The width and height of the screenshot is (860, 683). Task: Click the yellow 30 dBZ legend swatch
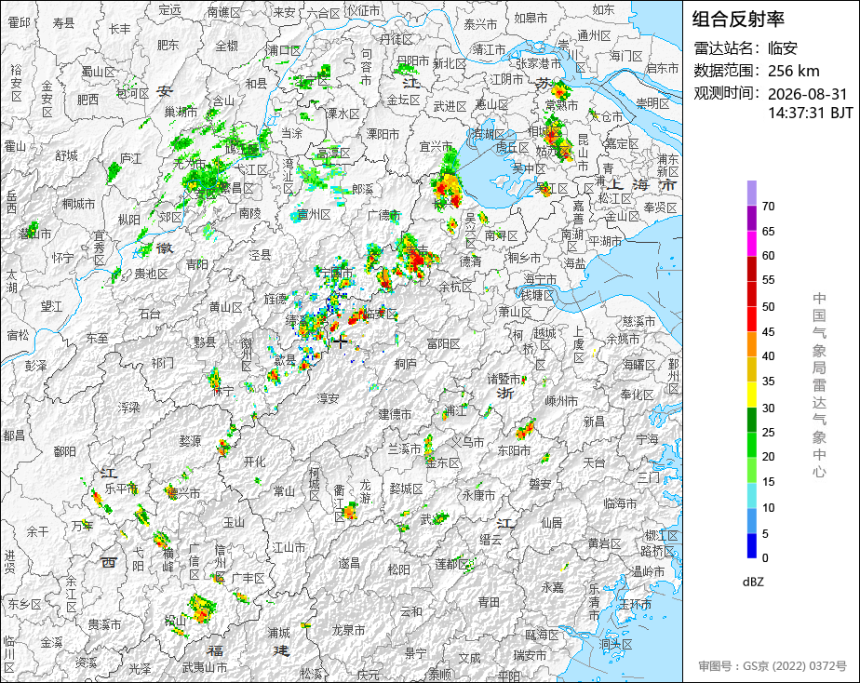[x=752, y=394]
